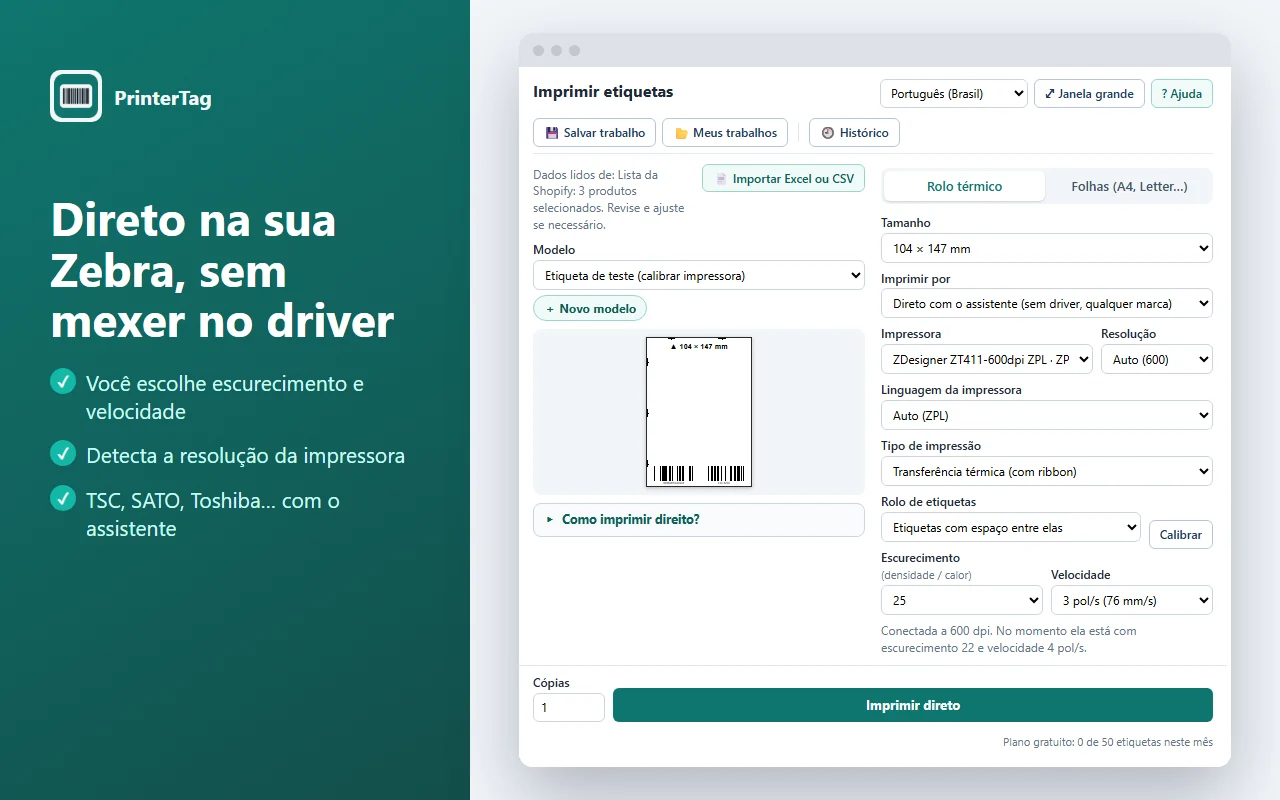Open the Linguagem da impressora dropdown
Screen dimensions: 1280x800
click(x=1047, y=415)
